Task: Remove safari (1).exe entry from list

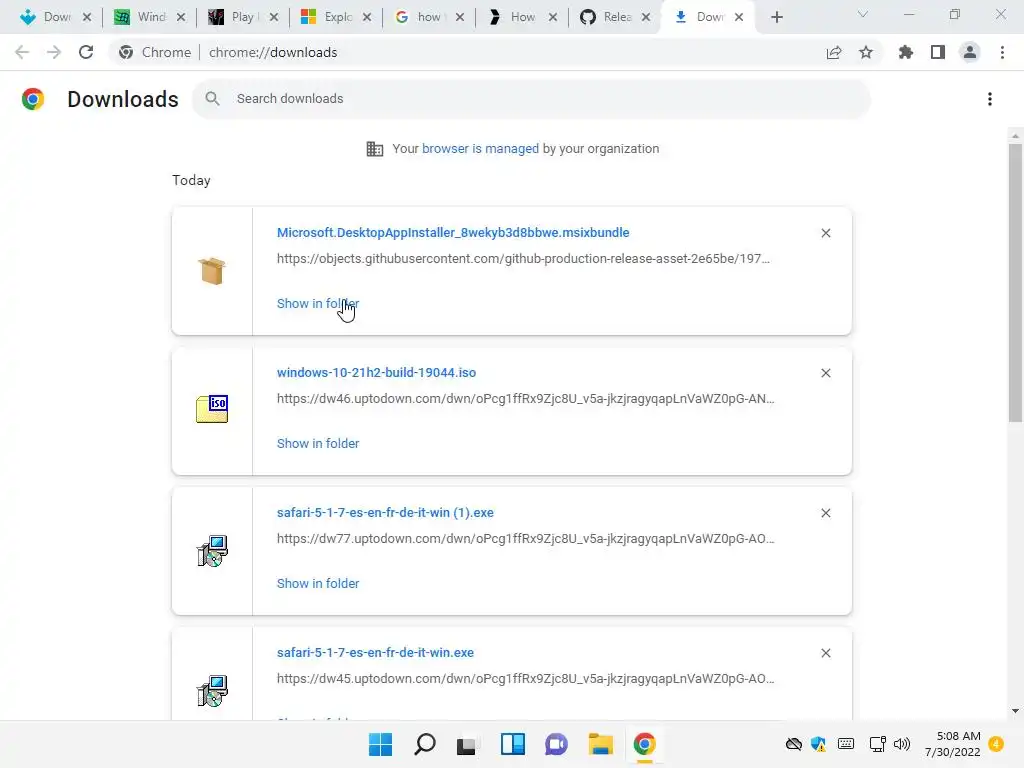Action: point(825,513)
